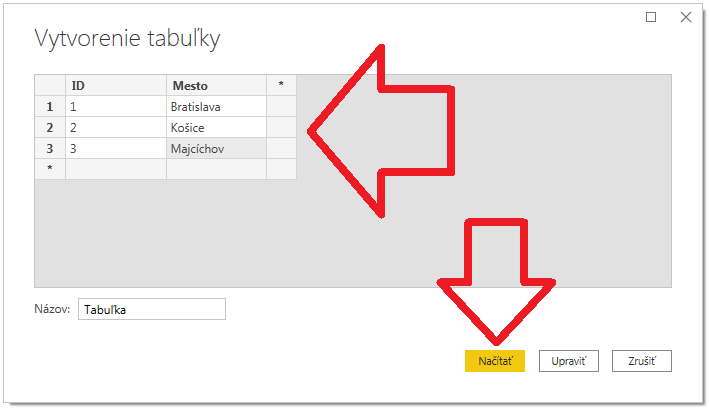Add a new column via asterisk header

coord(281,86)
